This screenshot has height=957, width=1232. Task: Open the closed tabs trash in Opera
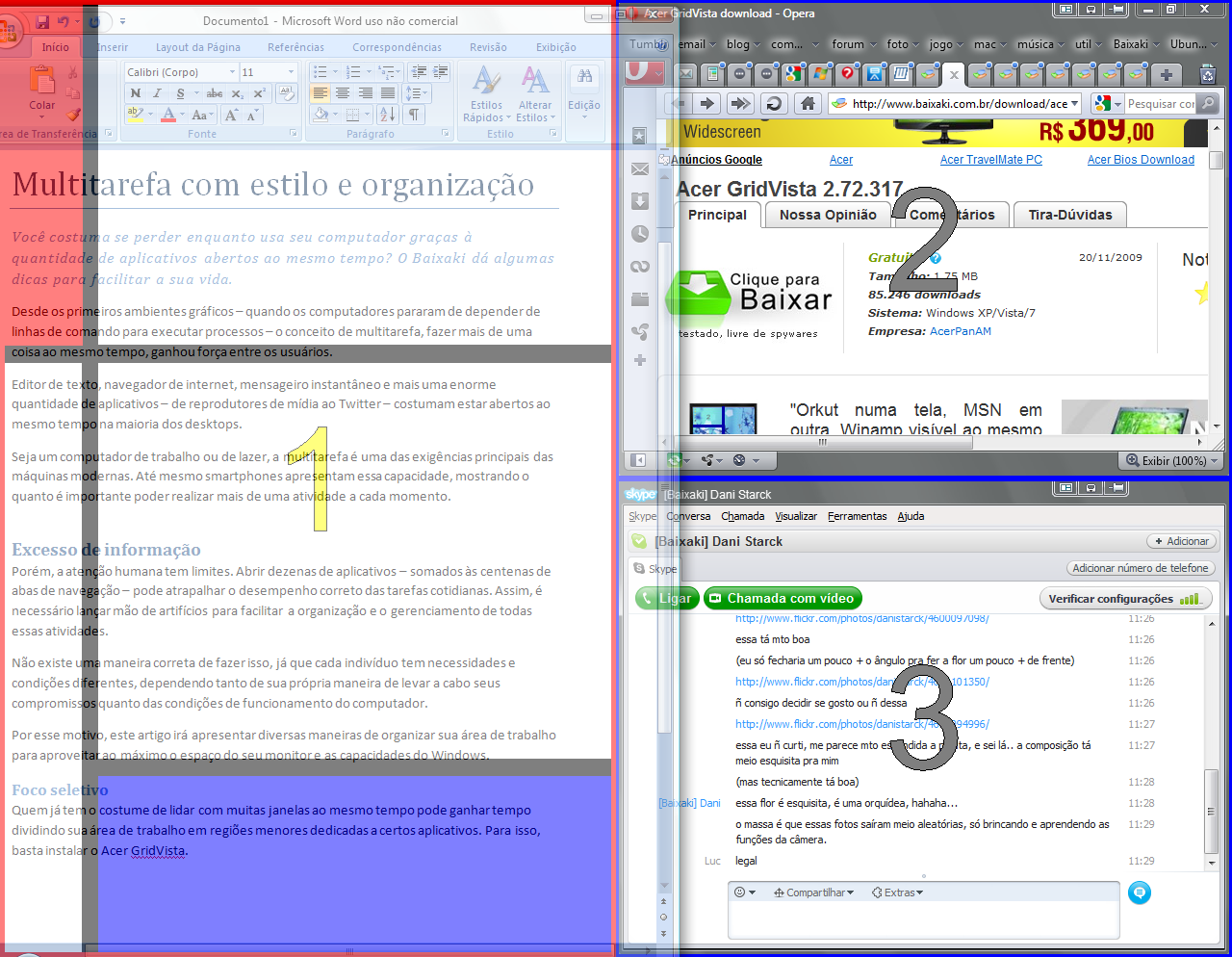(1208, 74)
